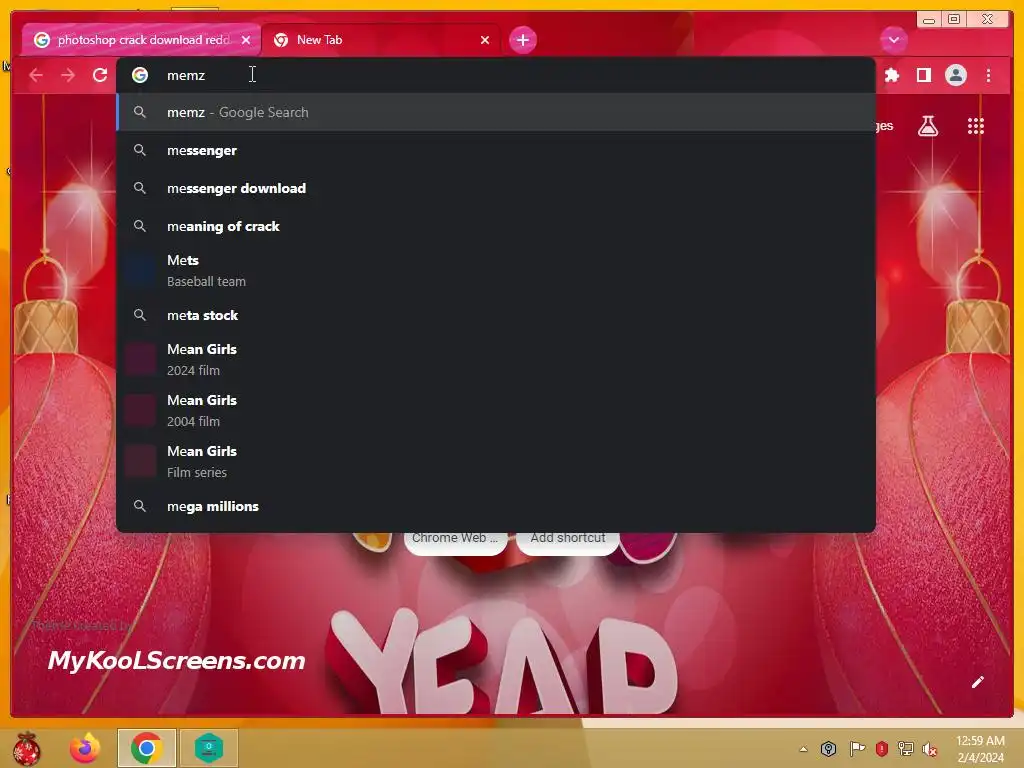Open the network tray icon
Screen dimensions: 1024x768
906,748
